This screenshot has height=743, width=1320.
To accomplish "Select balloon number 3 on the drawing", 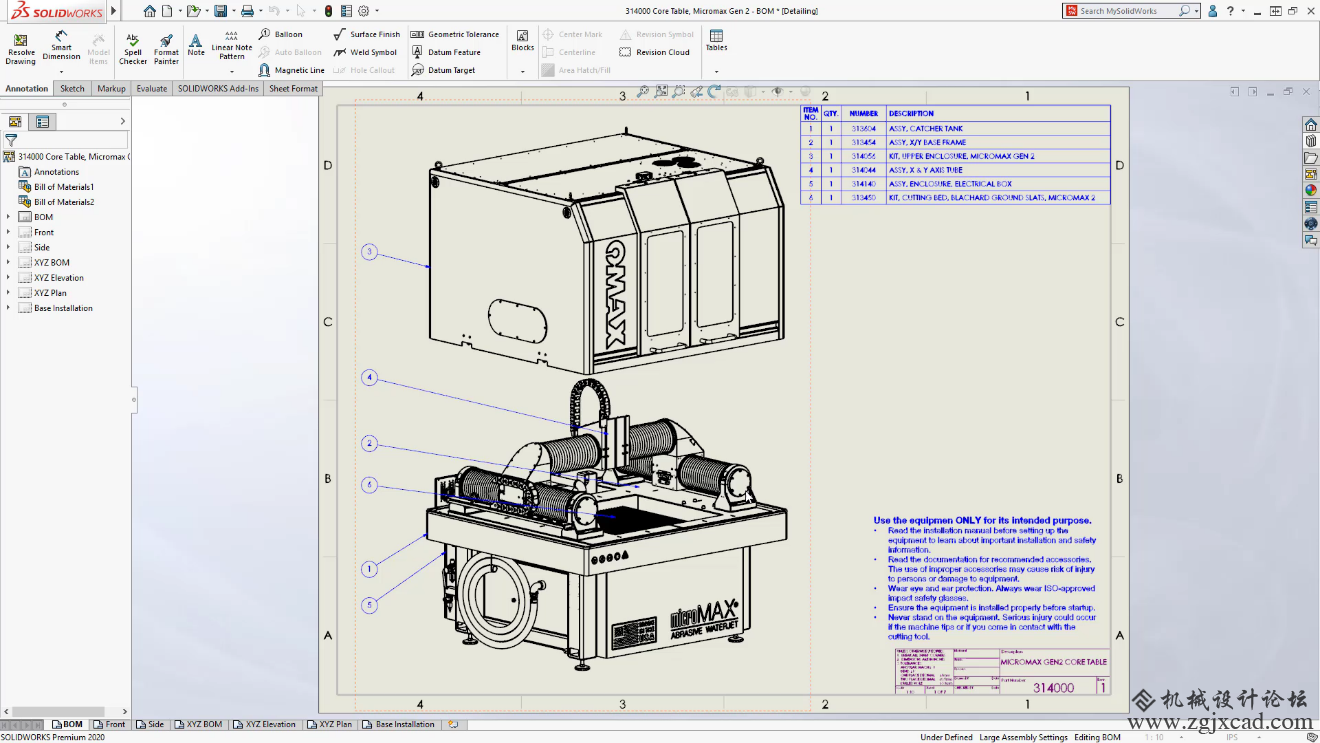I will pyautogui.click(x=369, y=252).
